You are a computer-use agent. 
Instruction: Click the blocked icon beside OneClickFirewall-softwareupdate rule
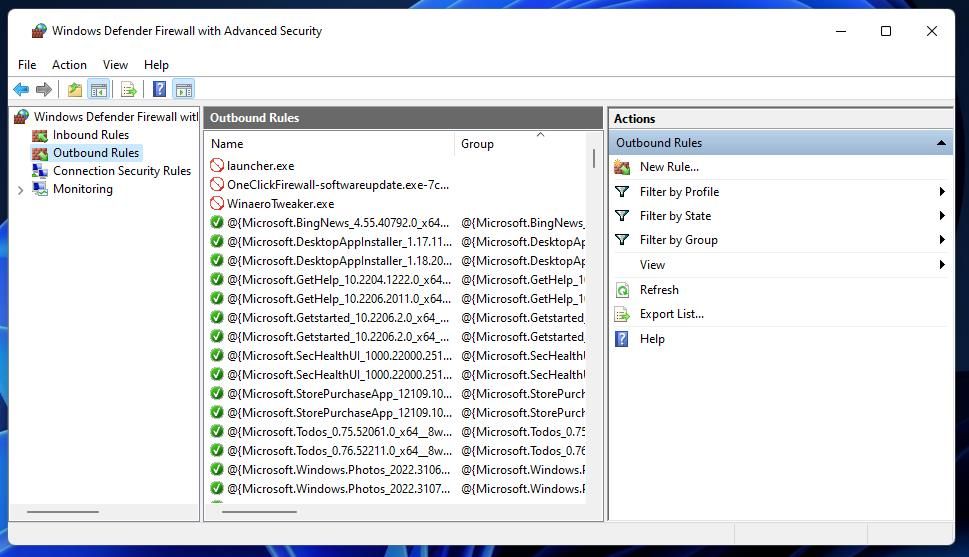pyautogui.click(x=217, y=184)
